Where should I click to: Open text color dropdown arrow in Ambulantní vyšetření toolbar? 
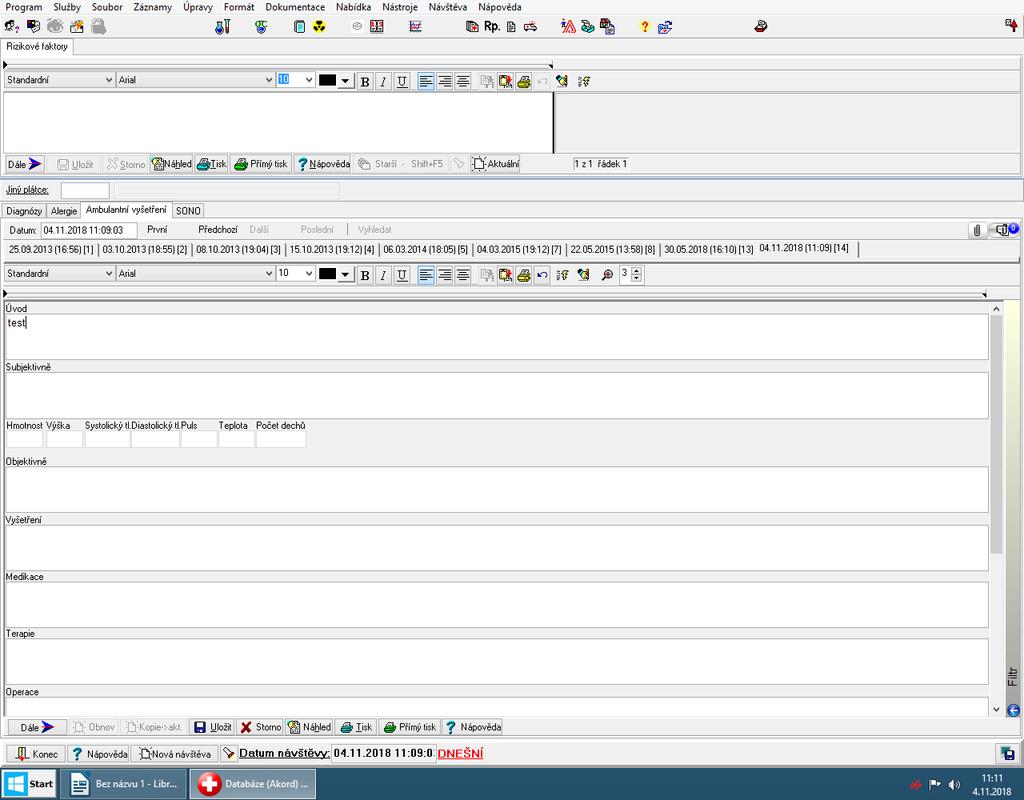(345, 275)
